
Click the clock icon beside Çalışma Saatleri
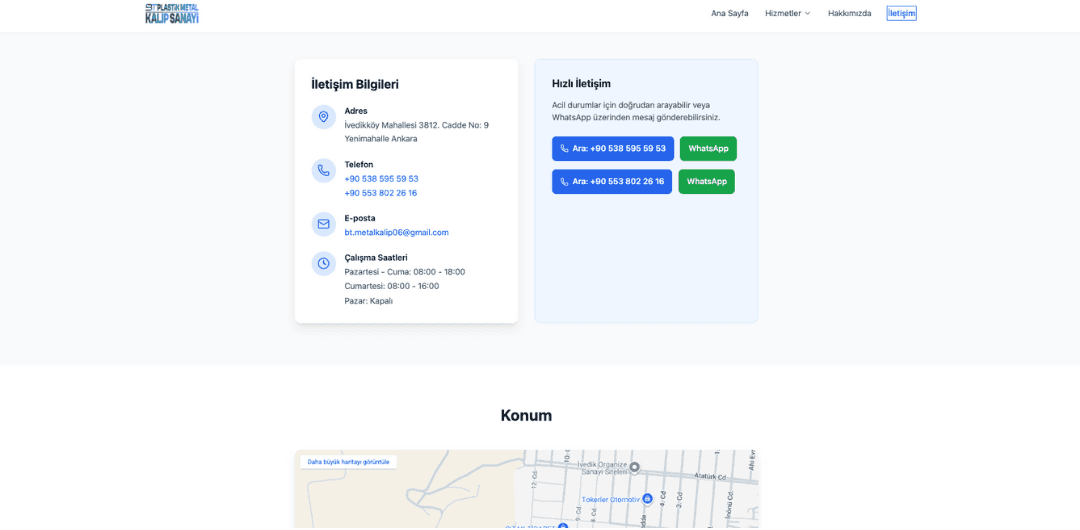click(323, 263)
